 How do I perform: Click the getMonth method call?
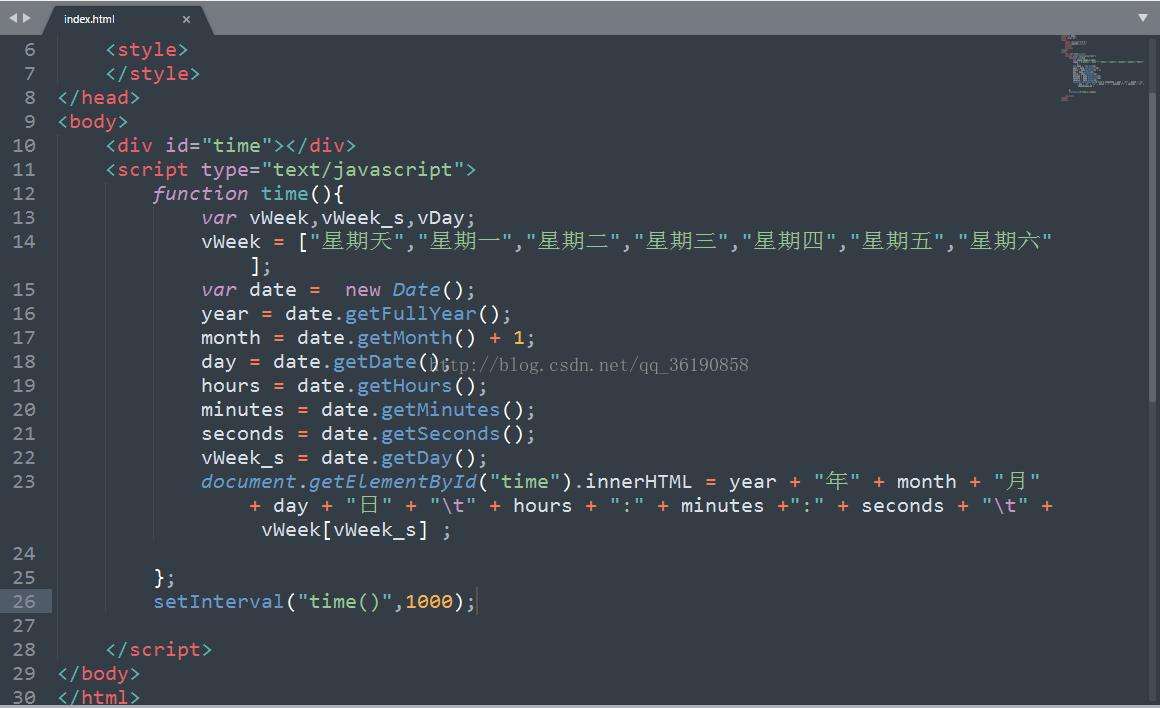(x=405, y=338)
